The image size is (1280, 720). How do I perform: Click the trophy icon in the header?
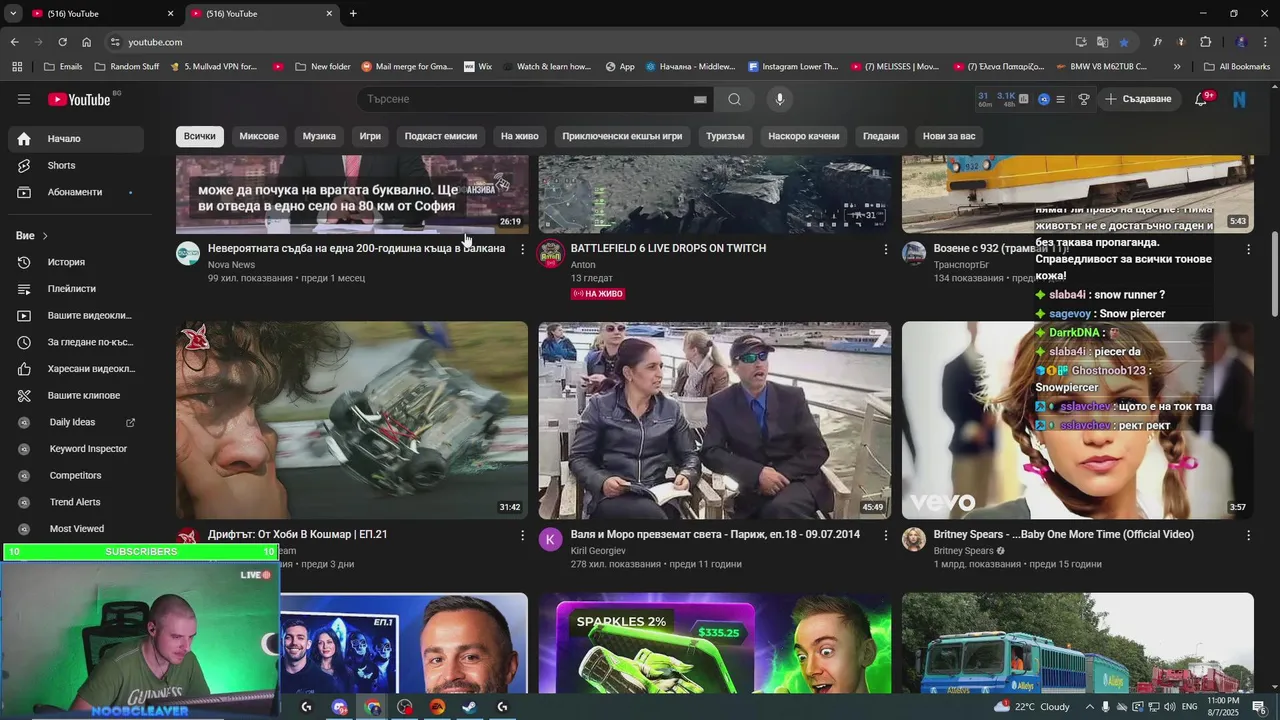[x=1083, y=99]
